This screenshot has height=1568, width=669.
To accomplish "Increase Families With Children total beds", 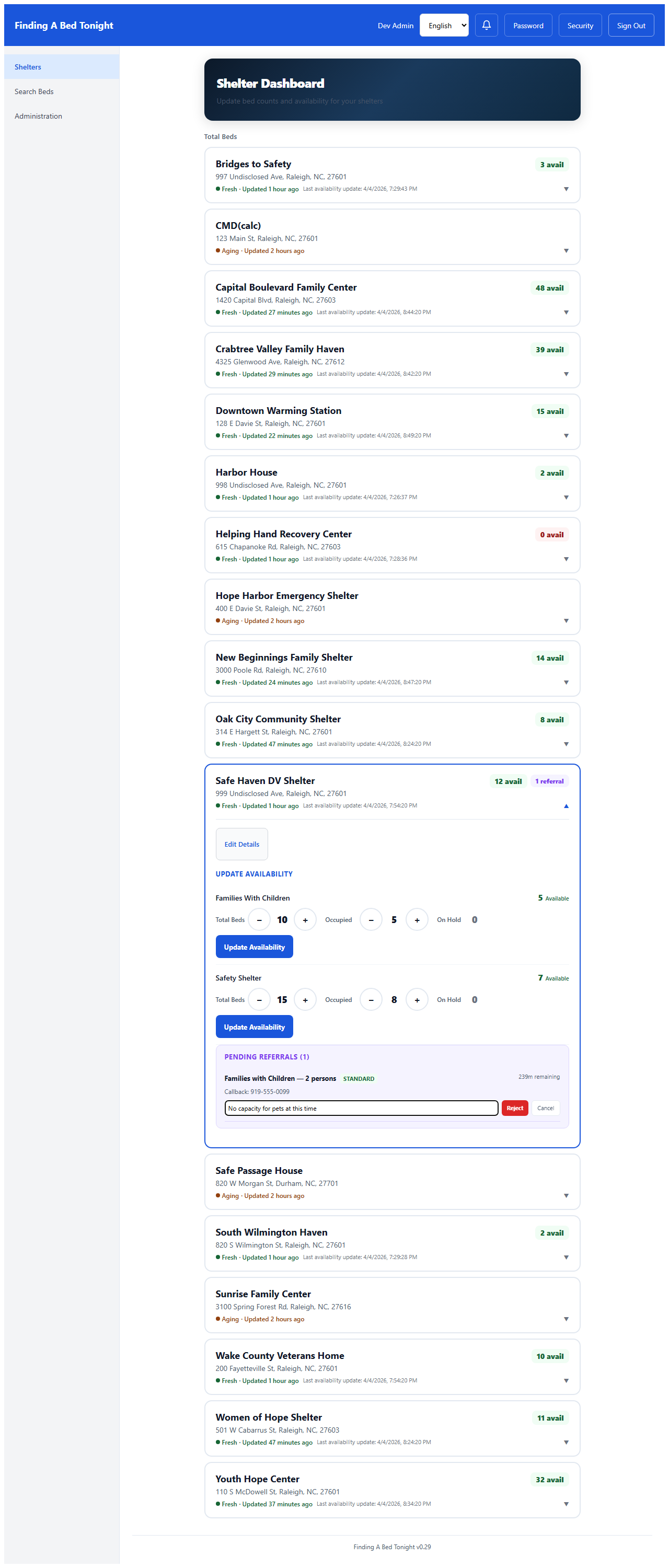I will pos(305,920).
